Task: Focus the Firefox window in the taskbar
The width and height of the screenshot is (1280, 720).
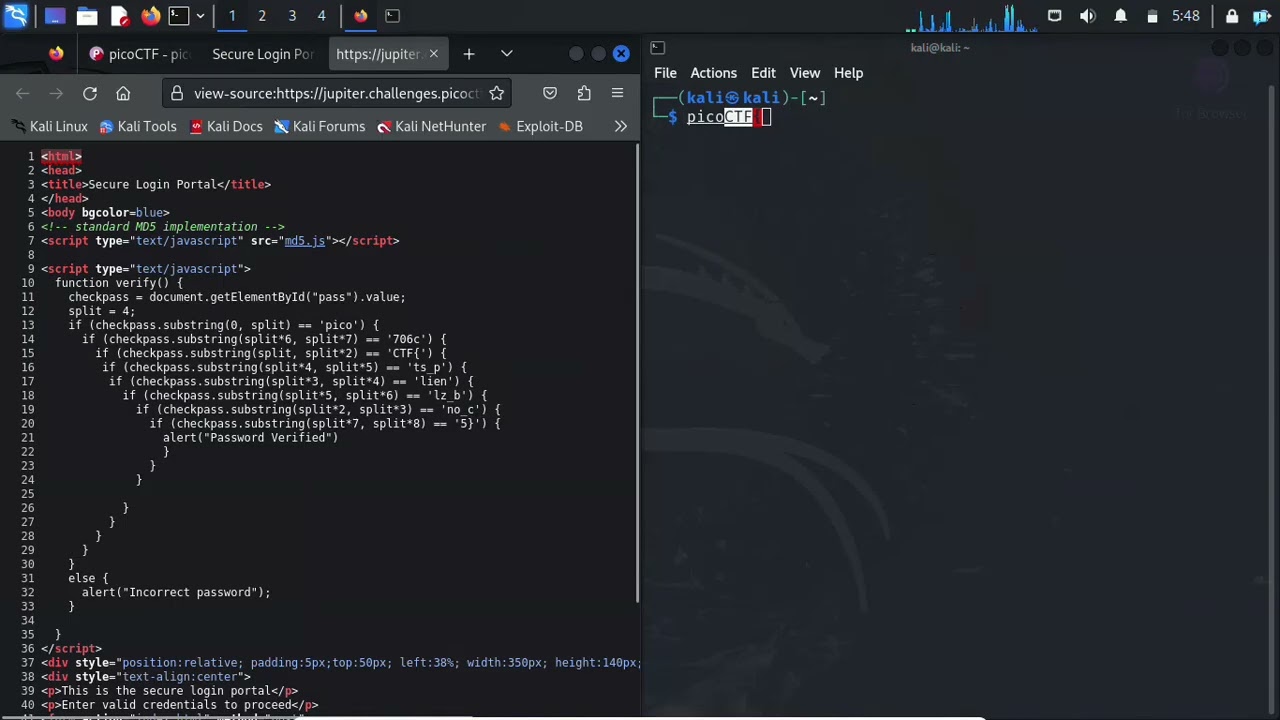Action: pos(361,16)
